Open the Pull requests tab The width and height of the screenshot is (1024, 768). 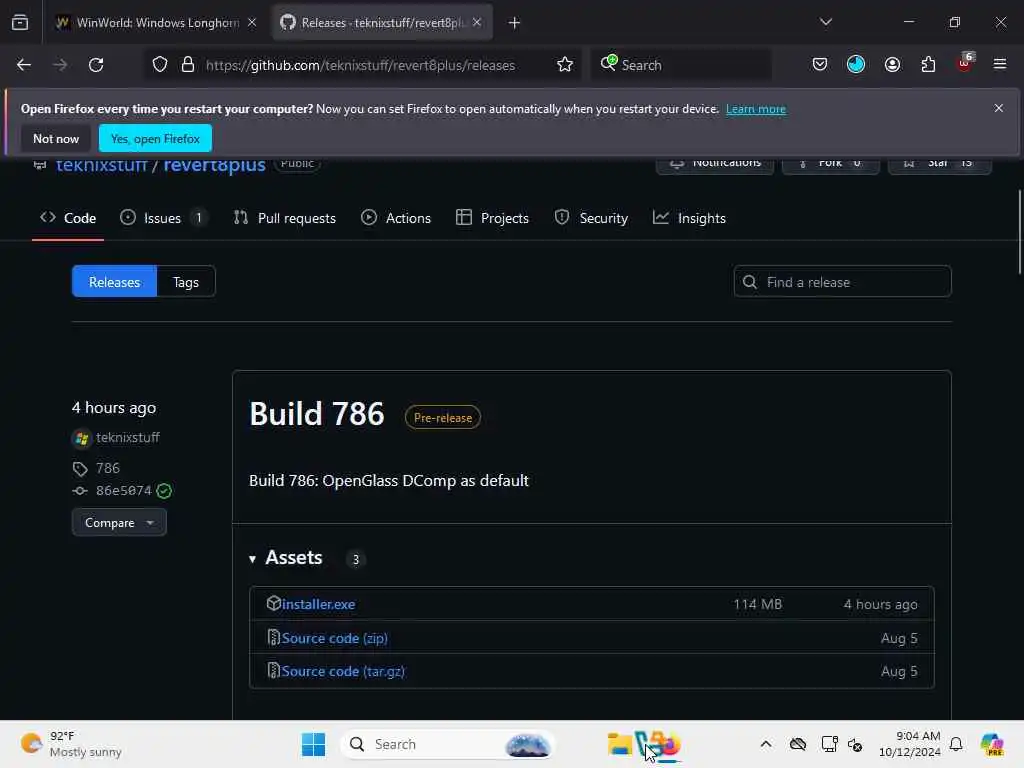click(285, 218)
